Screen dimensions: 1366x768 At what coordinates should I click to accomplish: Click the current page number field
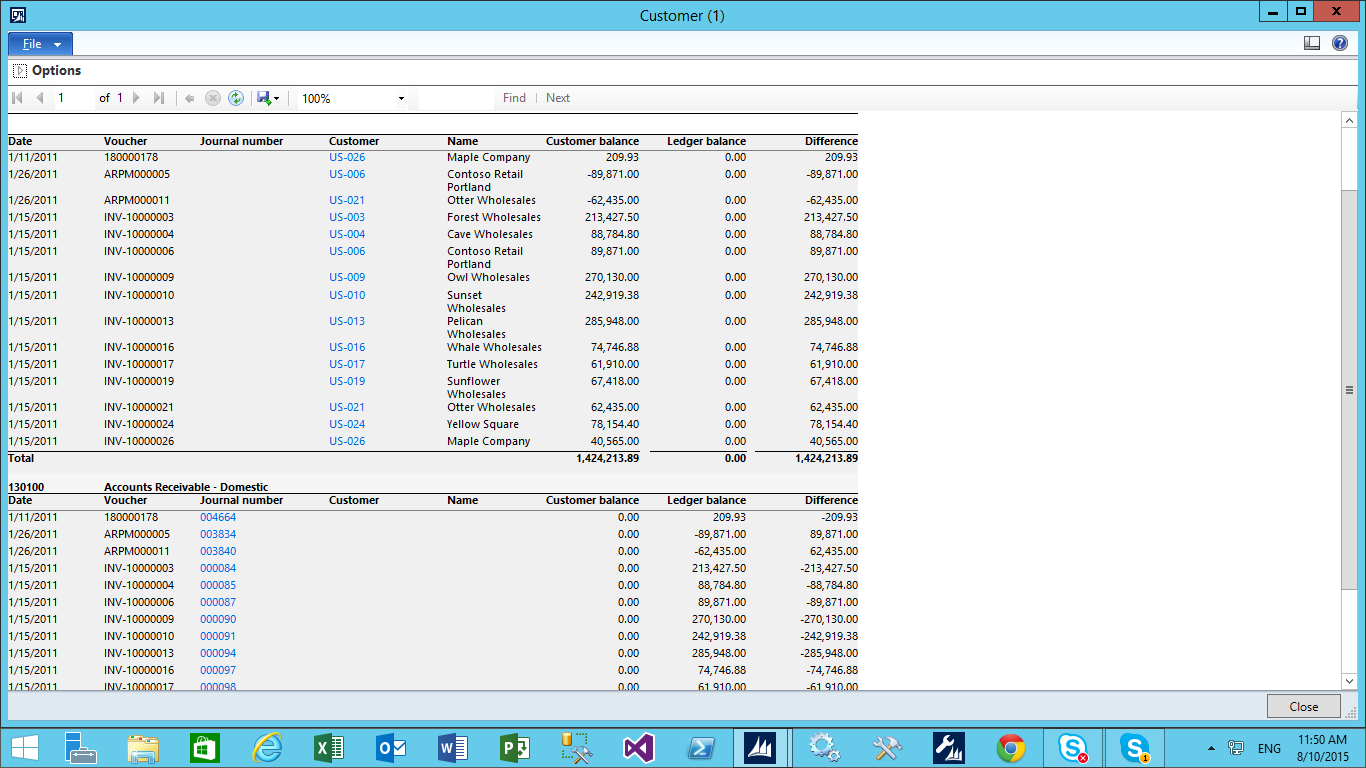point(74,98)
